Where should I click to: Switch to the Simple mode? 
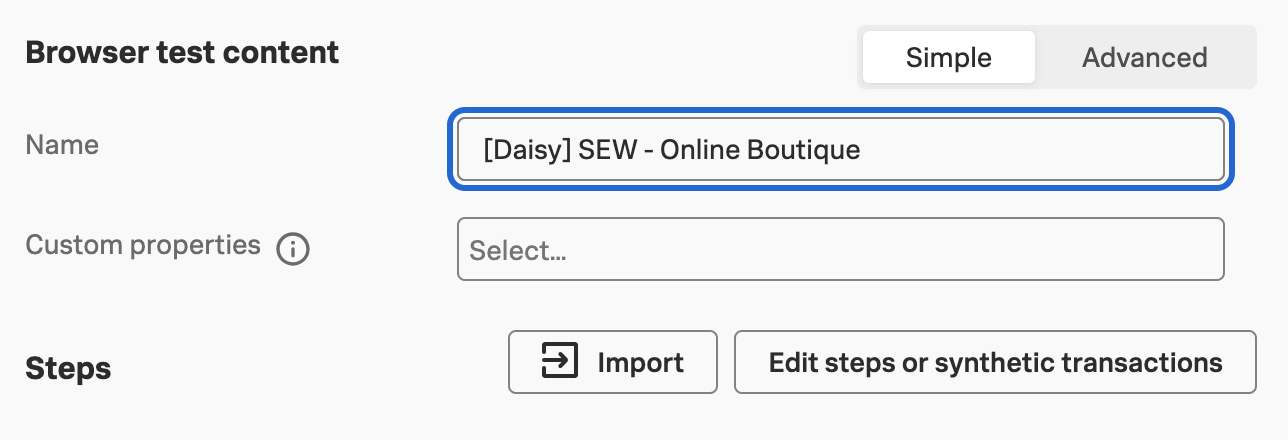pyautogui.click(x=948, y=58)
